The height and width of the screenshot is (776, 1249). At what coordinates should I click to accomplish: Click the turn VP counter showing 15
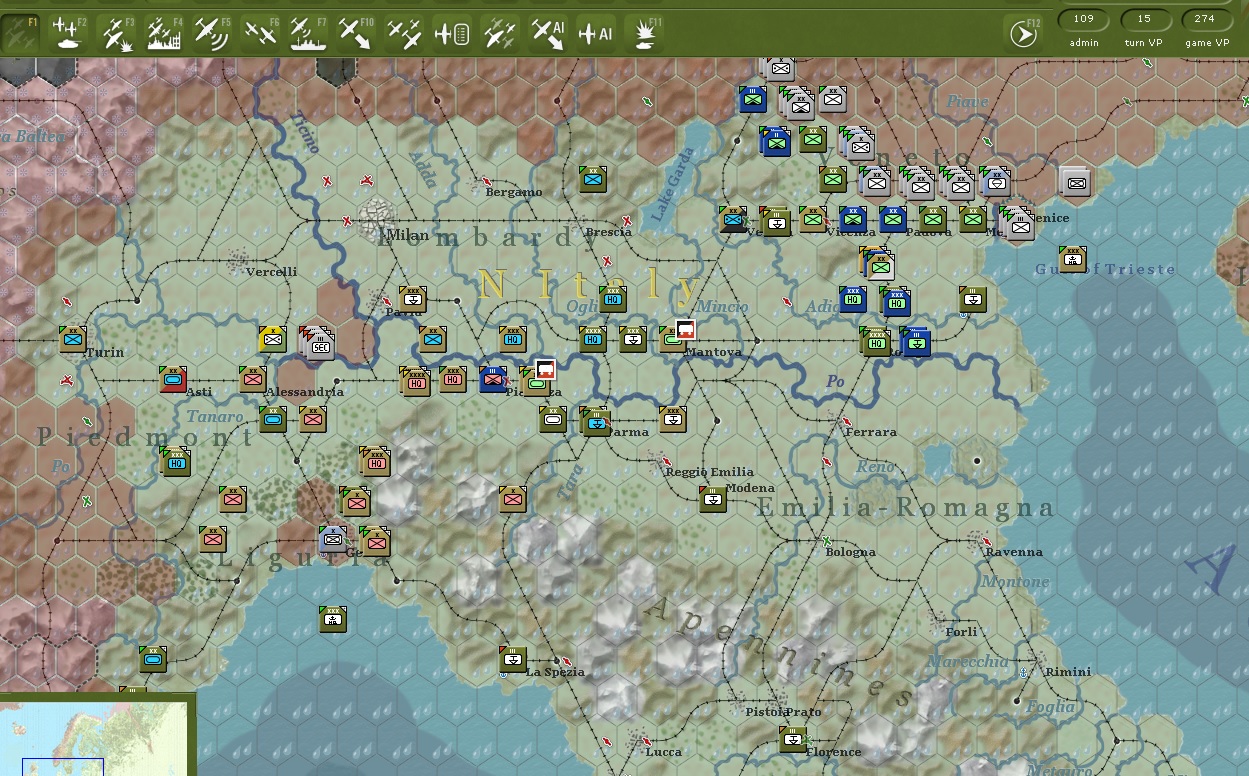[1144, 19]
